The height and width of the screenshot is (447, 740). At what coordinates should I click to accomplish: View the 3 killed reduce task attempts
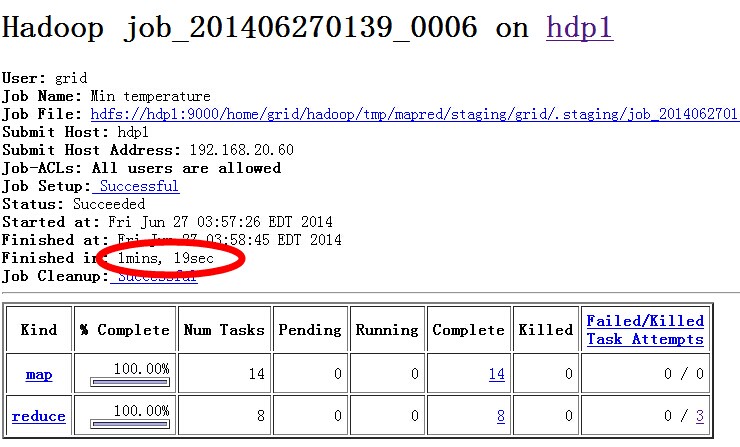point(700,416)
